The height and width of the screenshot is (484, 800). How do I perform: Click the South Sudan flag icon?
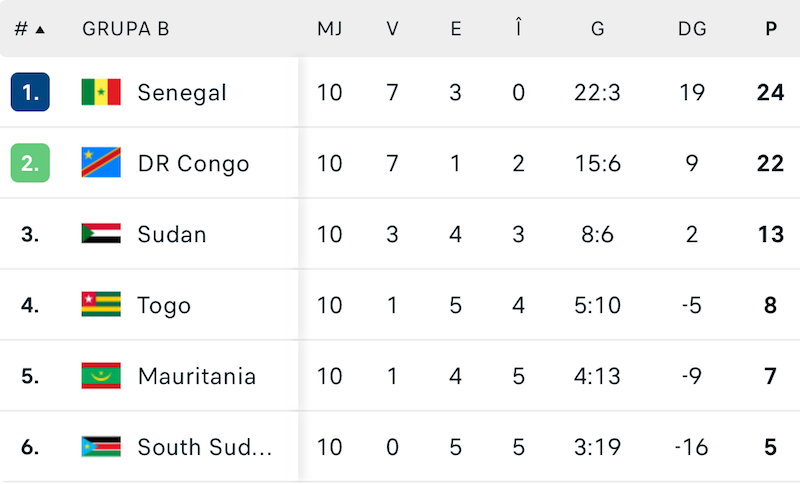(101, 447)
